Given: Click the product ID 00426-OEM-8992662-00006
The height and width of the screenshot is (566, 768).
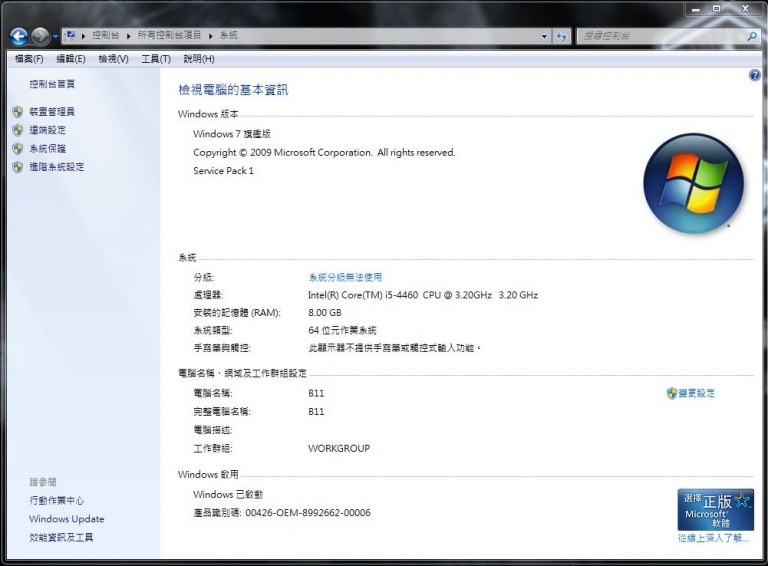Looking at the screenshot, I should [308, 513].
